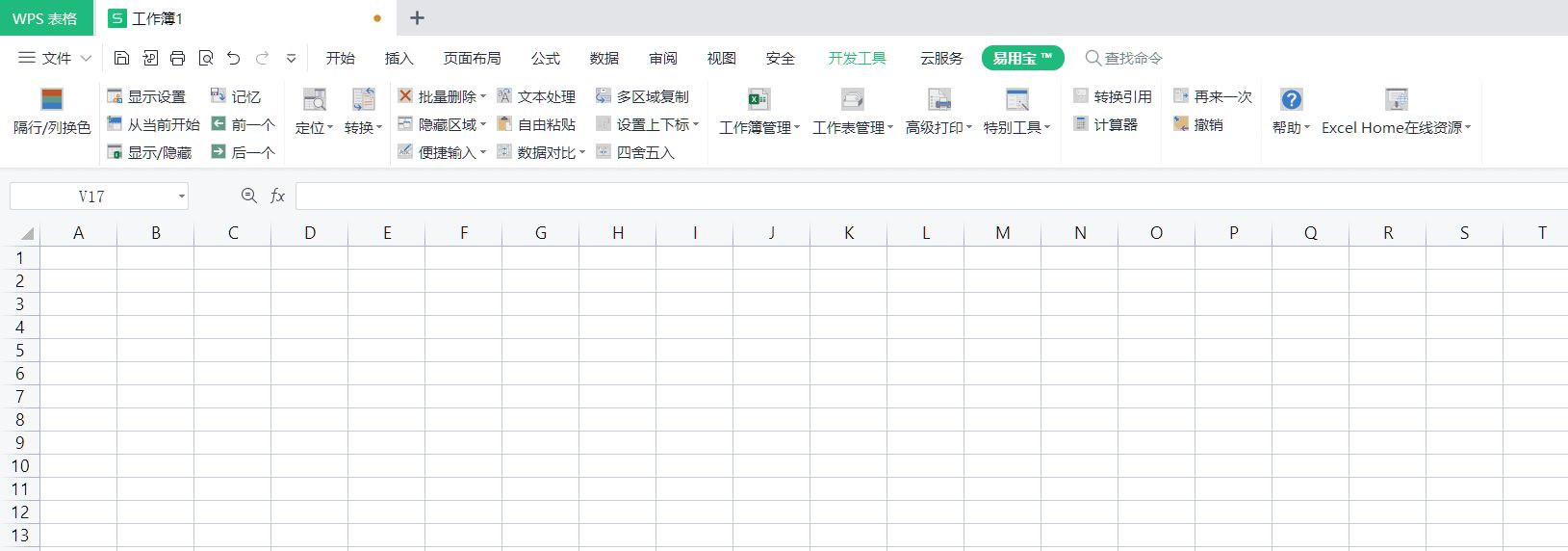This screenshot has width=1568, height=551.
Task: Open the 文件 menu
Action: pyautogui.click(x=55, y=58)
